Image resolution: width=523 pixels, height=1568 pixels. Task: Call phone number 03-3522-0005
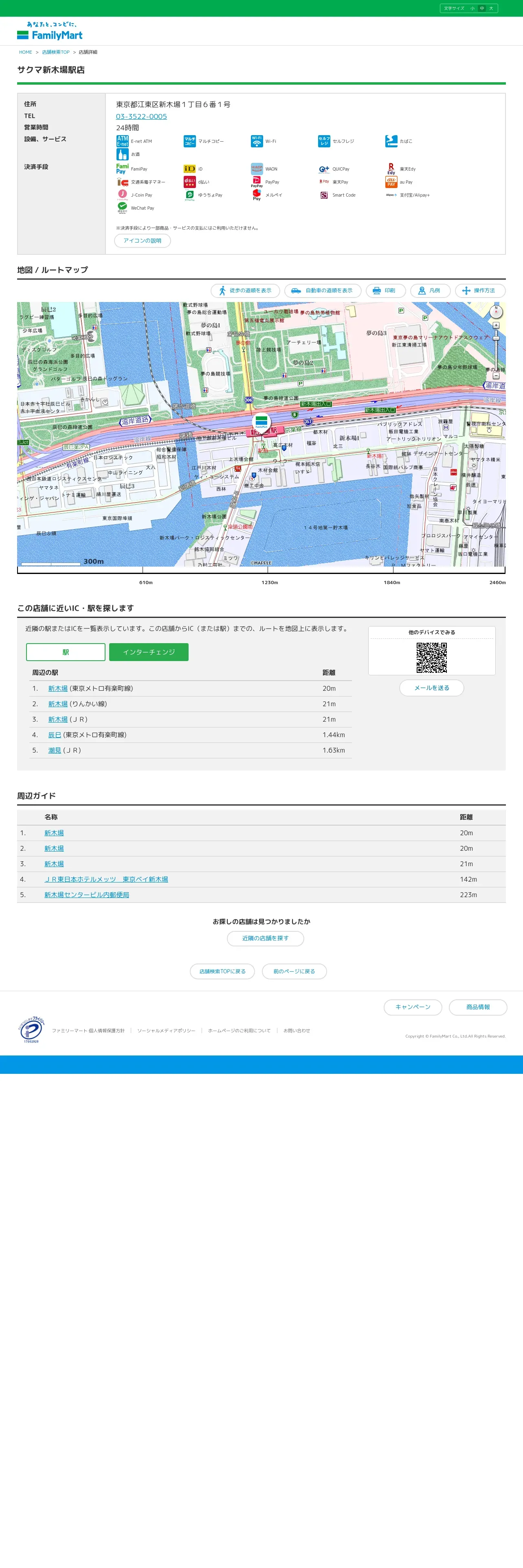(x=141, y=116)
